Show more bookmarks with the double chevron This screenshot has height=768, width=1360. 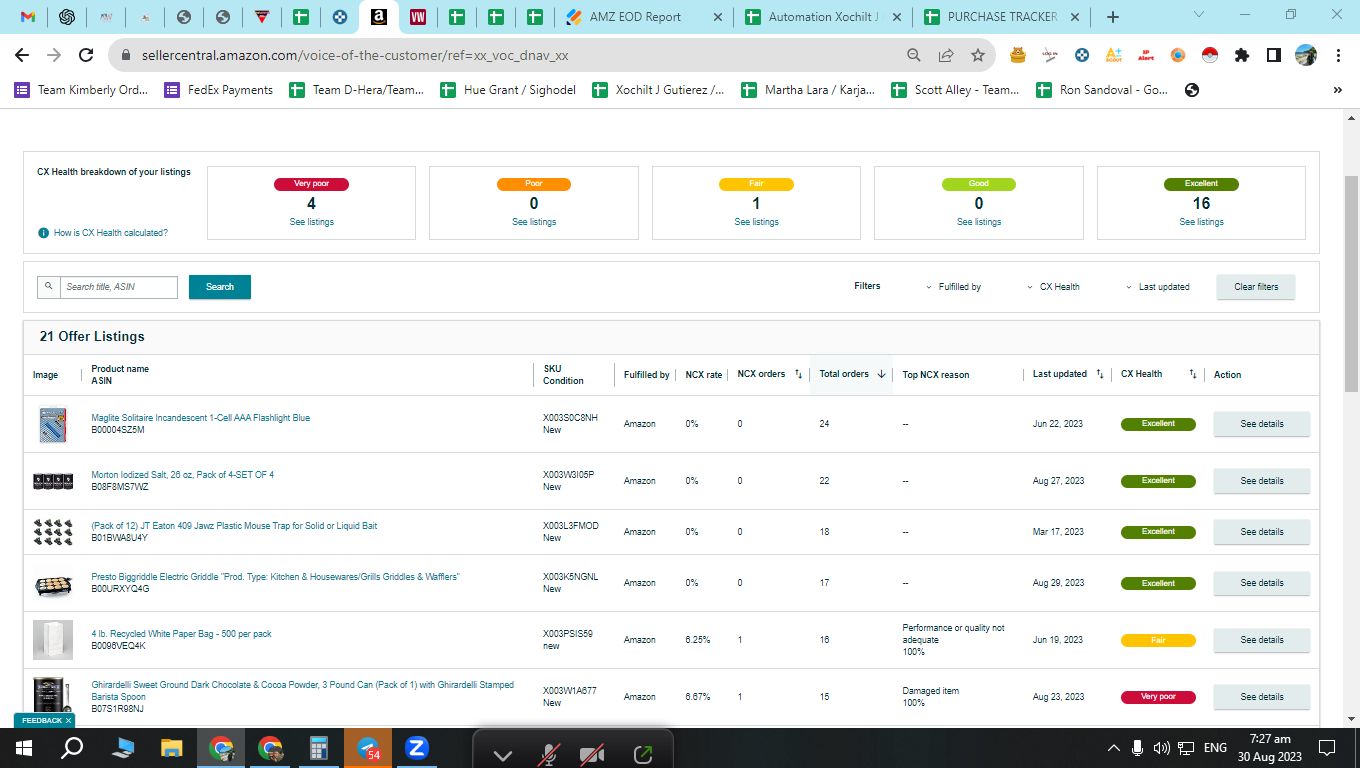(x=1338, y=90)
